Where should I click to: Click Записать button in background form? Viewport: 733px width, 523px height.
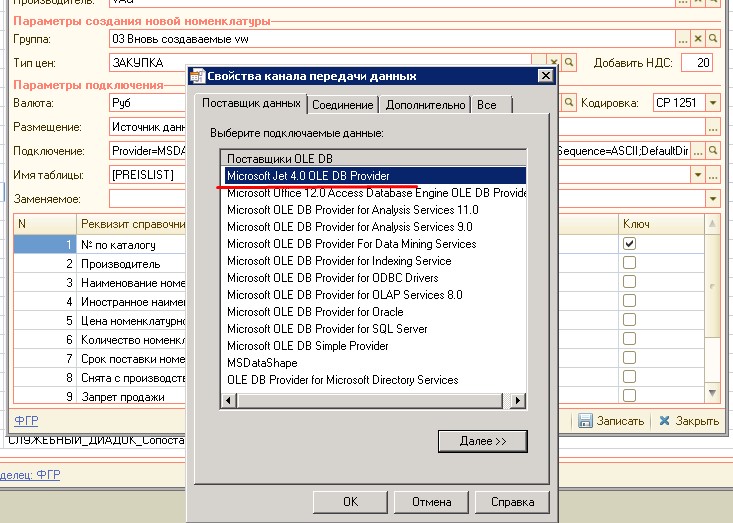point(611,421)
